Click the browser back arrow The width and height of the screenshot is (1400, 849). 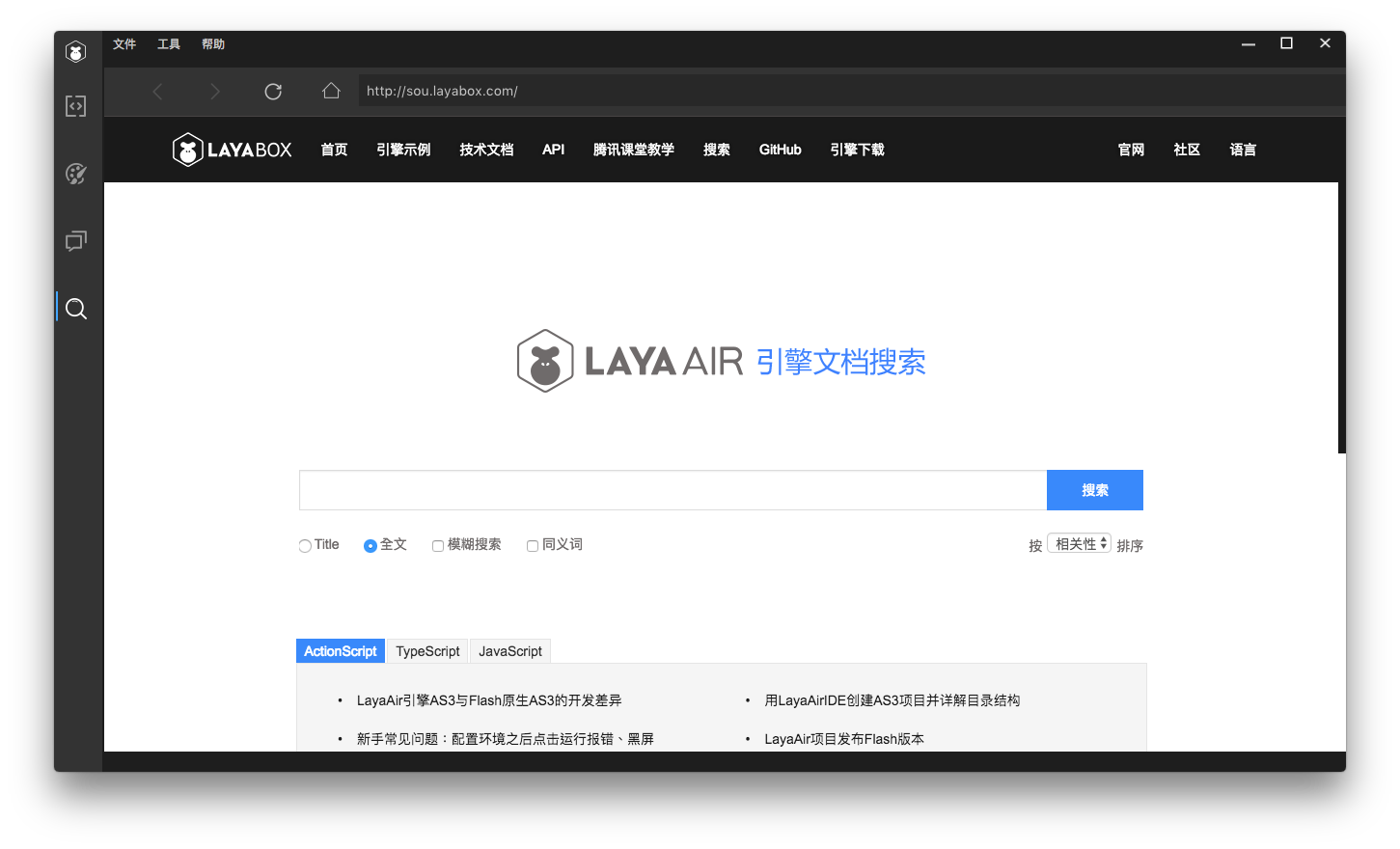point(158,91)
